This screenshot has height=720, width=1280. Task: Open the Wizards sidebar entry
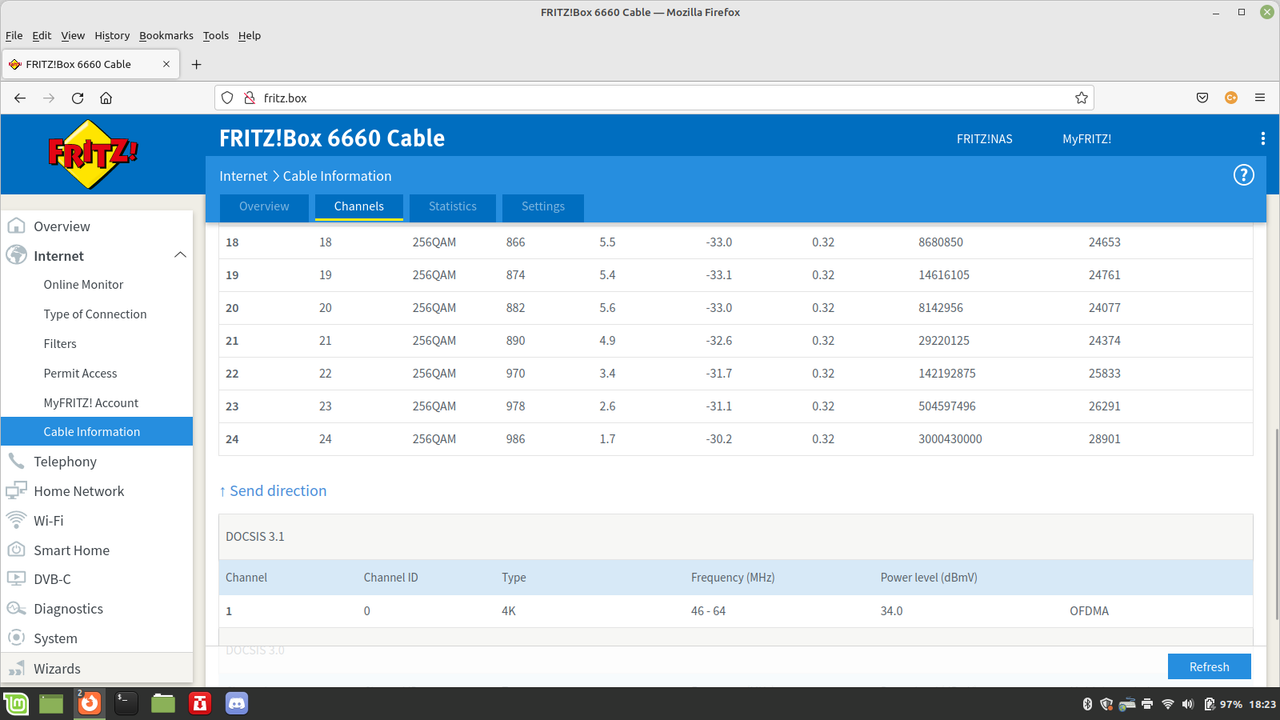pos(96,668)
